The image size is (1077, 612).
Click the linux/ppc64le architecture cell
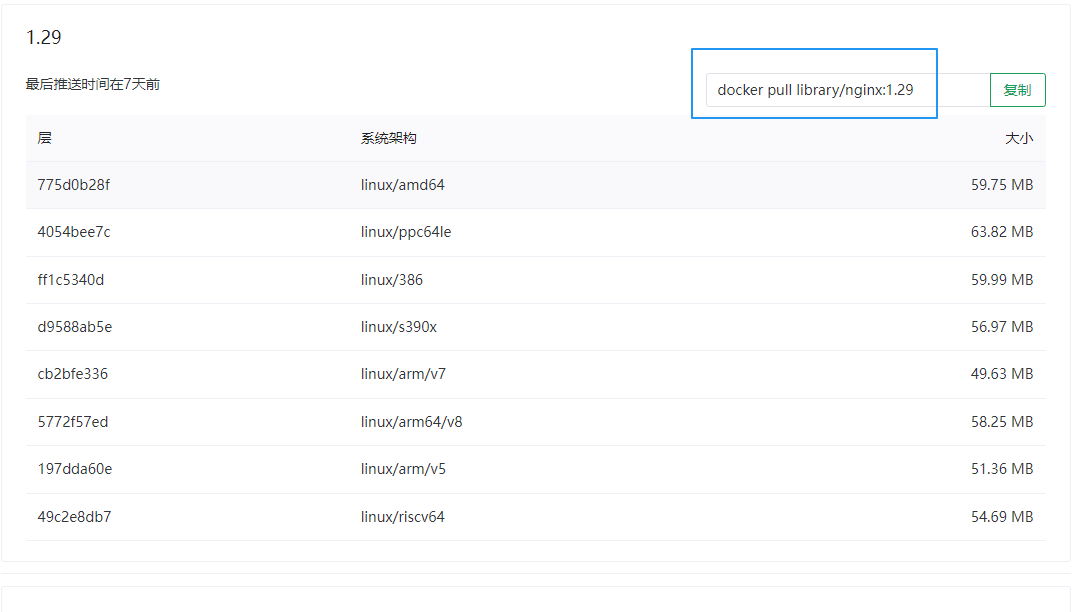point(406,232)
